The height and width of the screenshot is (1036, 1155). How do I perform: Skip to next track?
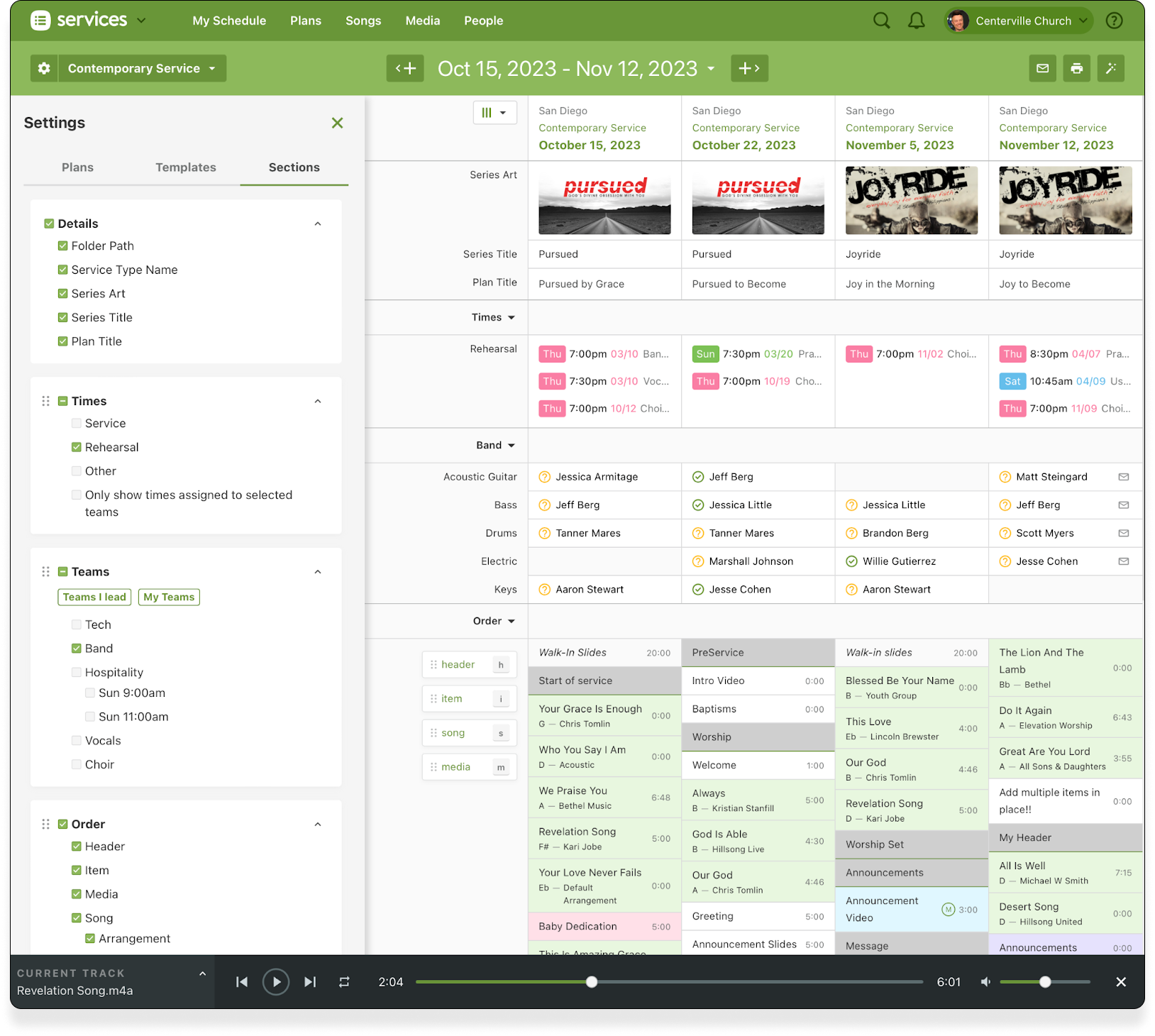310,982
